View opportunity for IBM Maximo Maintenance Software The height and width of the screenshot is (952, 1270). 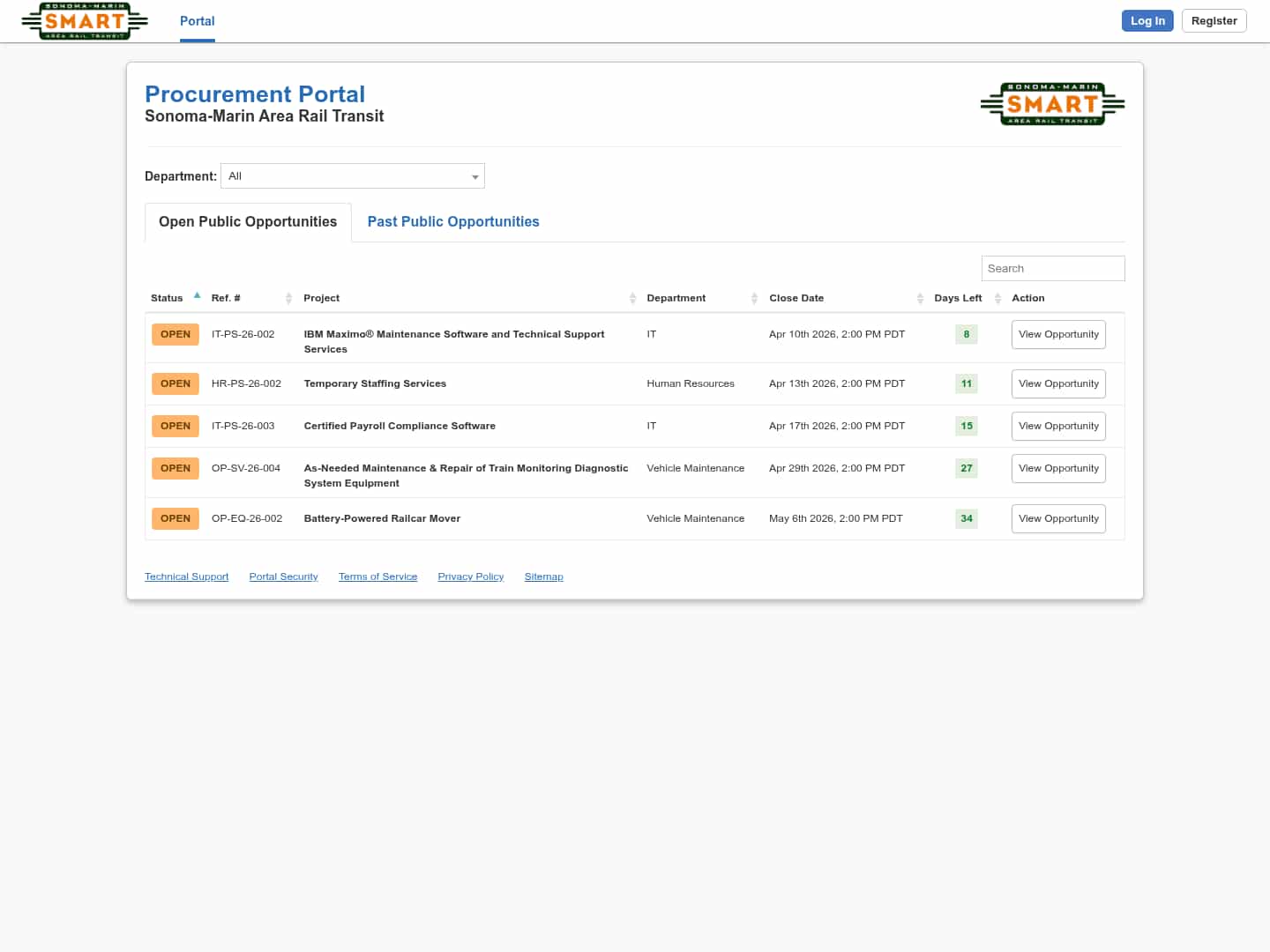tap(1058, 335)
